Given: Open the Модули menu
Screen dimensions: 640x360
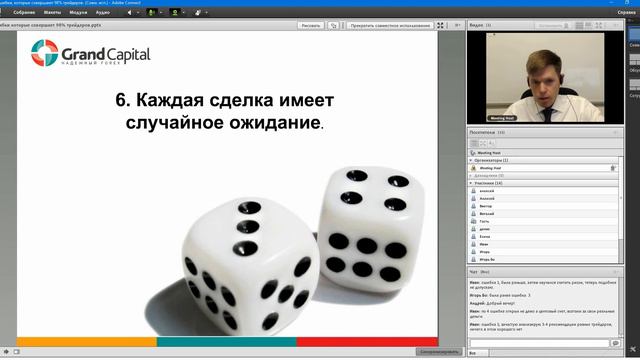Looking at the screenshot, I should (78, 13).
